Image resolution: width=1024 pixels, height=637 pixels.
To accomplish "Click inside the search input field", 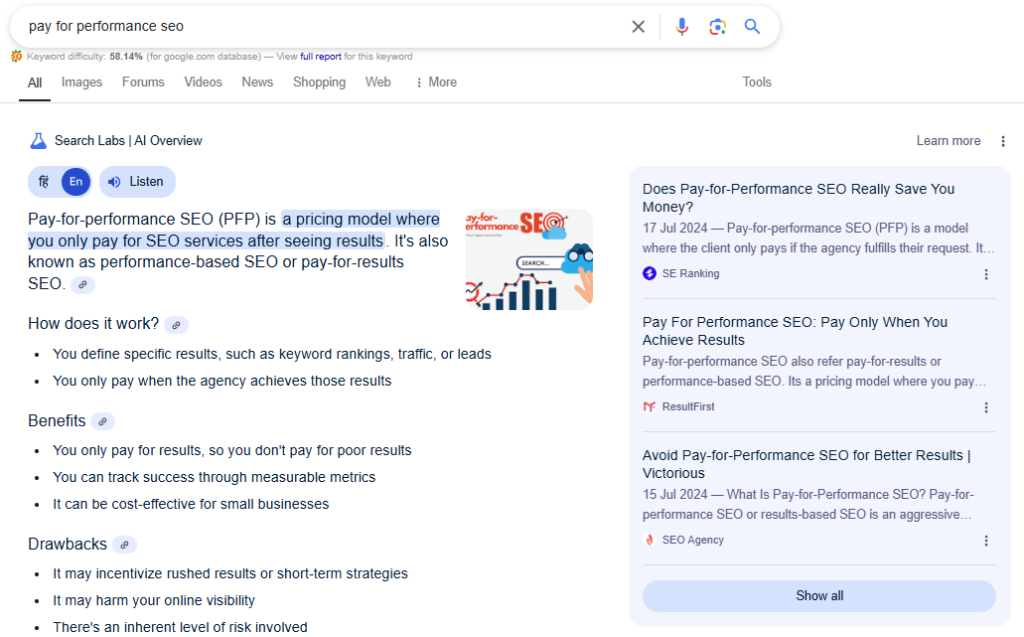I will pyautogui.click(x=300, y=26).
